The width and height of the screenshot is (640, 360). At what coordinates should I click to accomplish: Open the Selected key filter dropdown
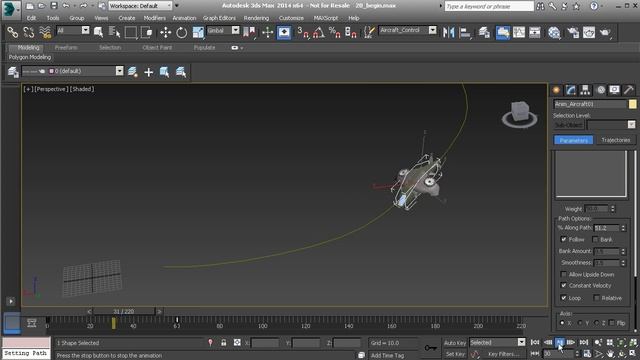(497, 342)
